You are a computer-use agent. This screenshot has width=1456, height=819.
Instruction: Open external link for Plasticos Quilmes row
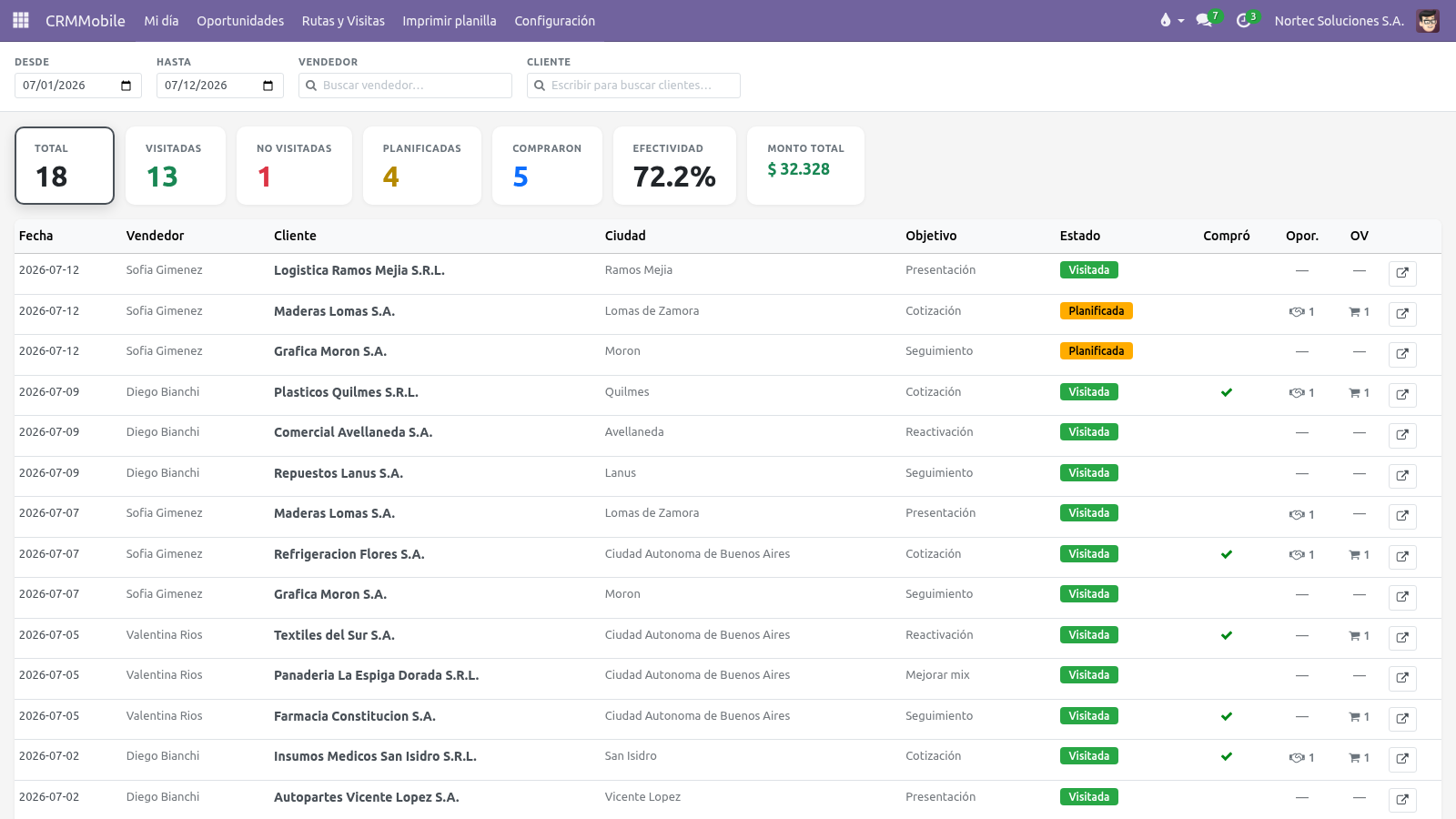tap(1402, 395)
